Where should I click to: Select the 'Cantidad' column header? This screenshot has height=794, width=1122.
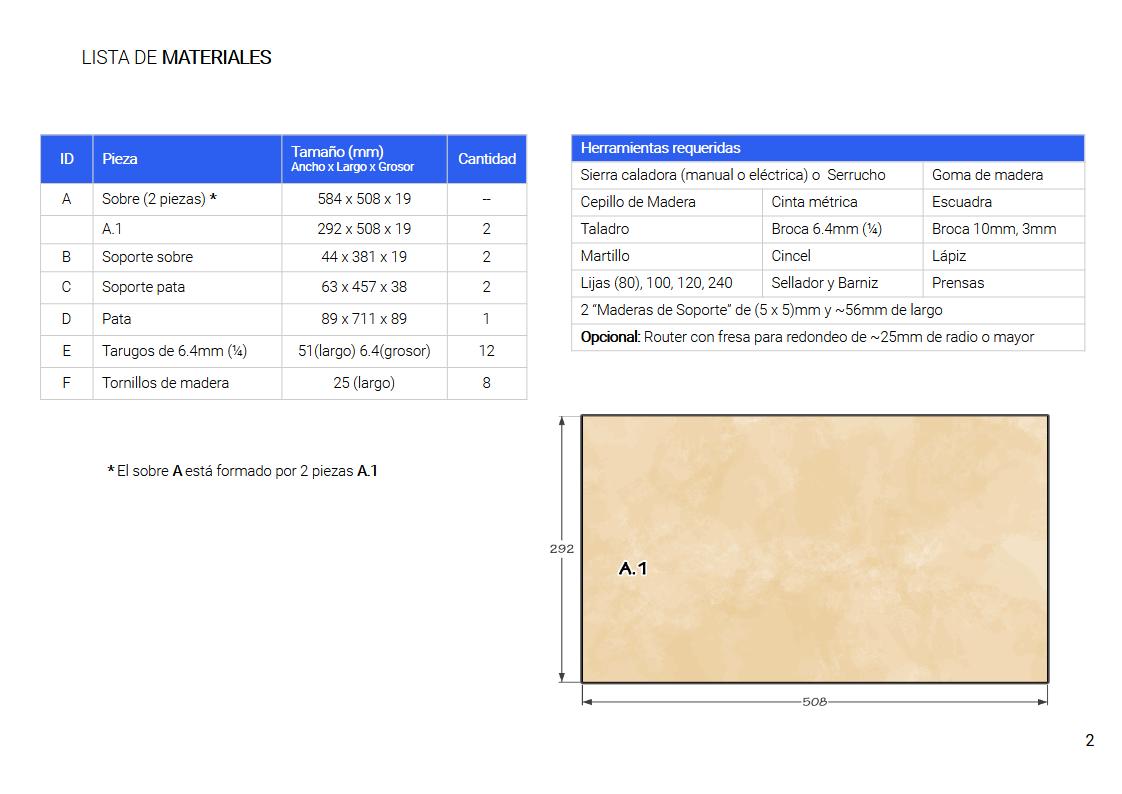click(x=486, y=159)
